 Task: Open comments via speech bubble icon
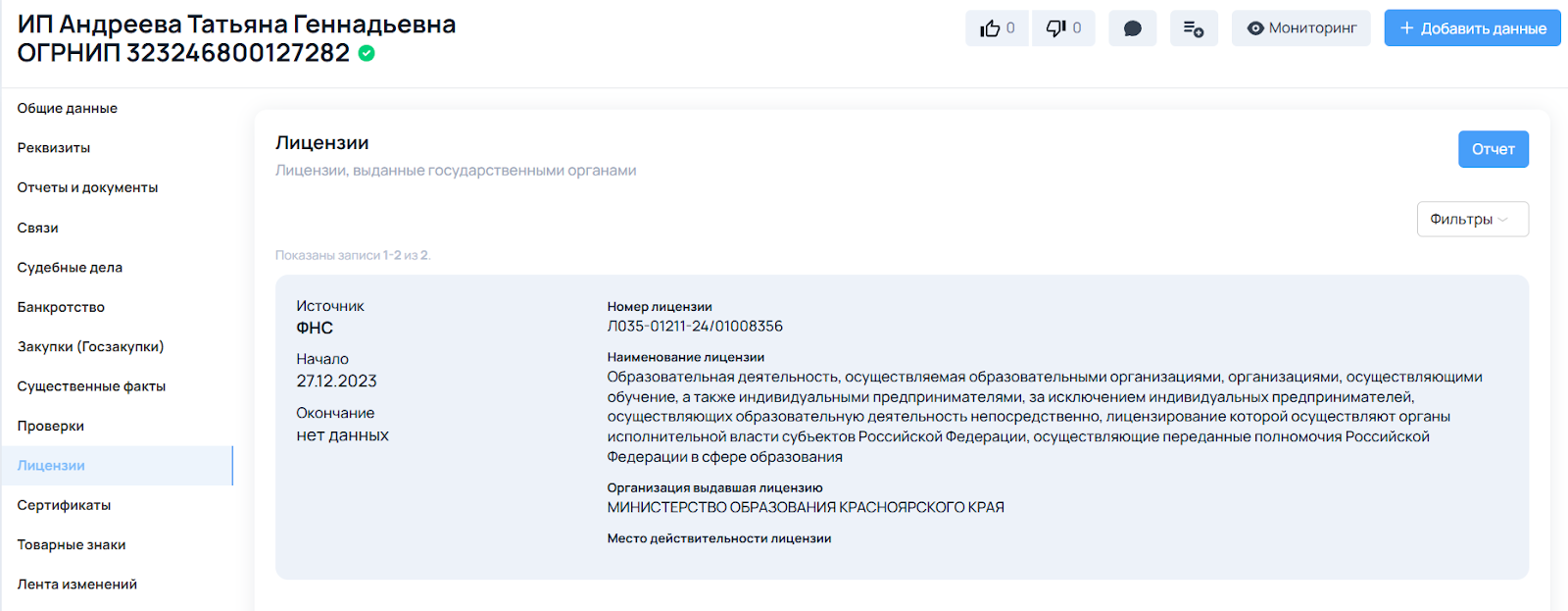[x=1133, y=28]
